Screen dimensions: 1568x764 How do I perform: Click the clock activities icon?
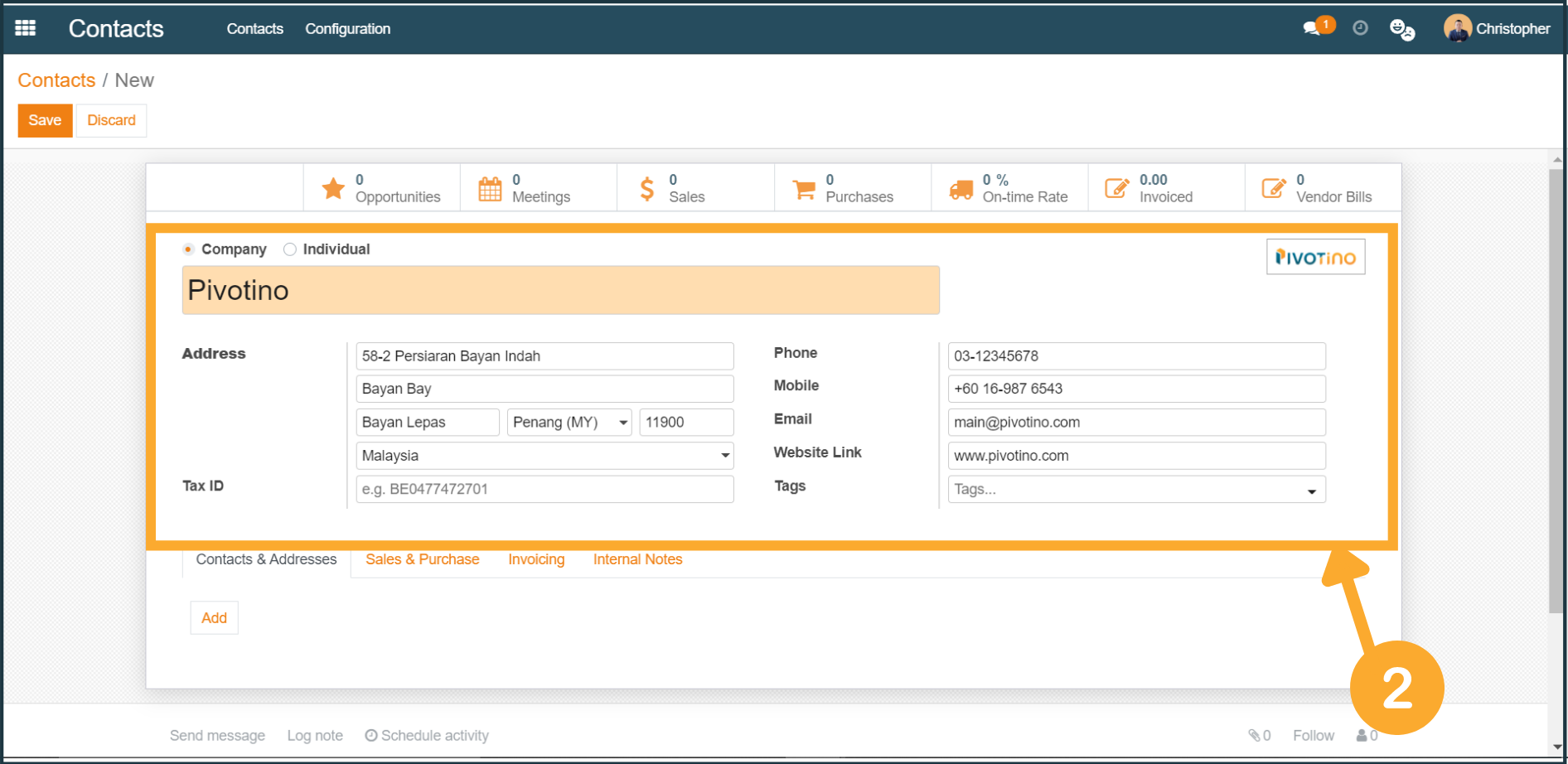1360,28
